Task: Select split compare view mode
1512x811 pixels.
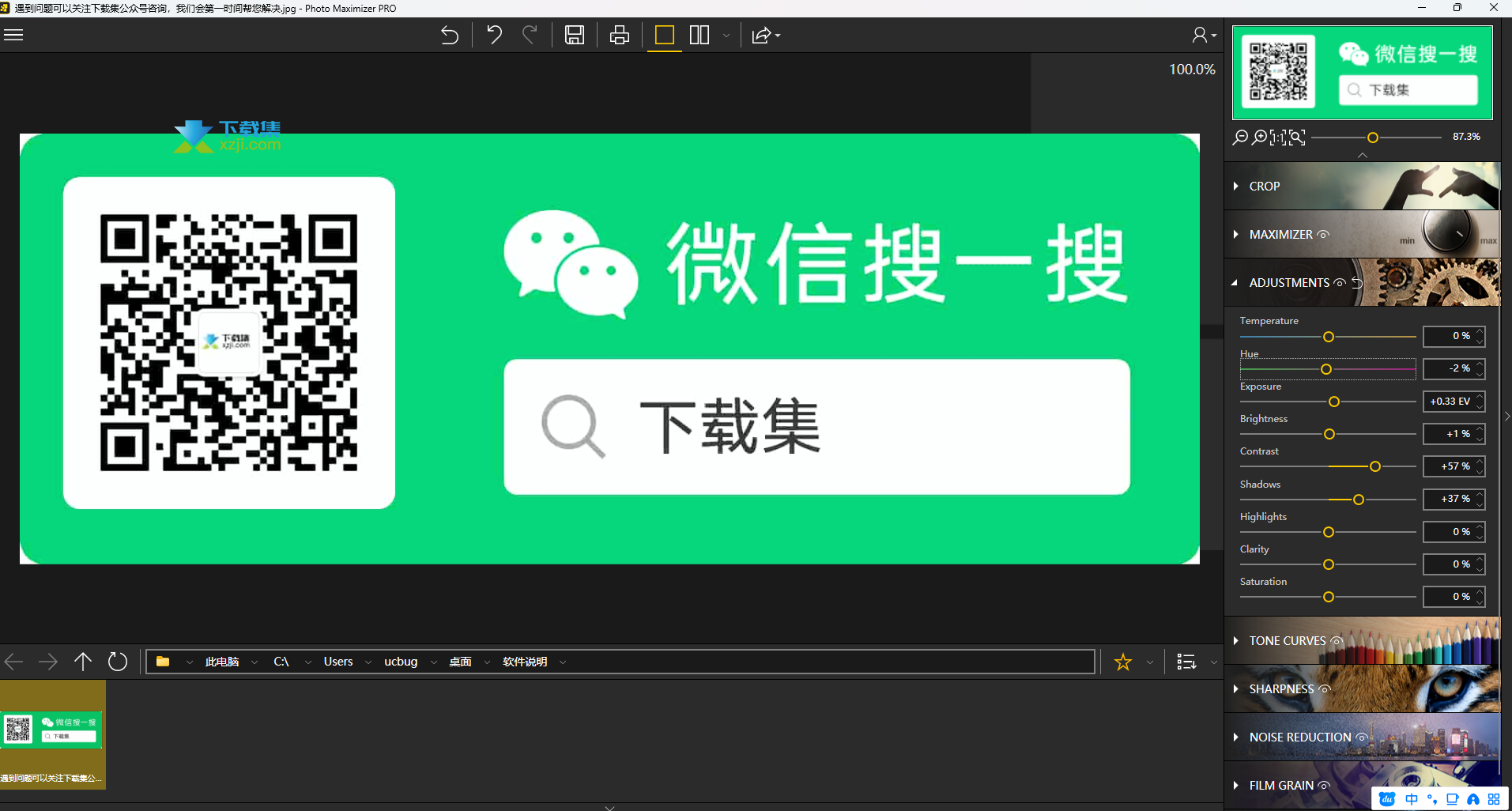Action: point(699,35)
